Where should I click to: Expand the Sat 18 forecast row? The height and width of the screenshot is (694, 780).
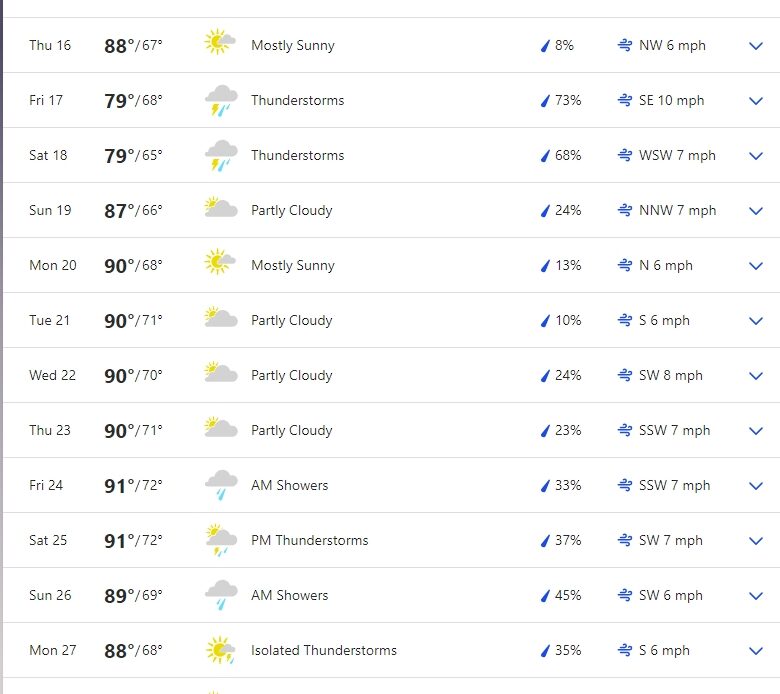coord(756,155)
